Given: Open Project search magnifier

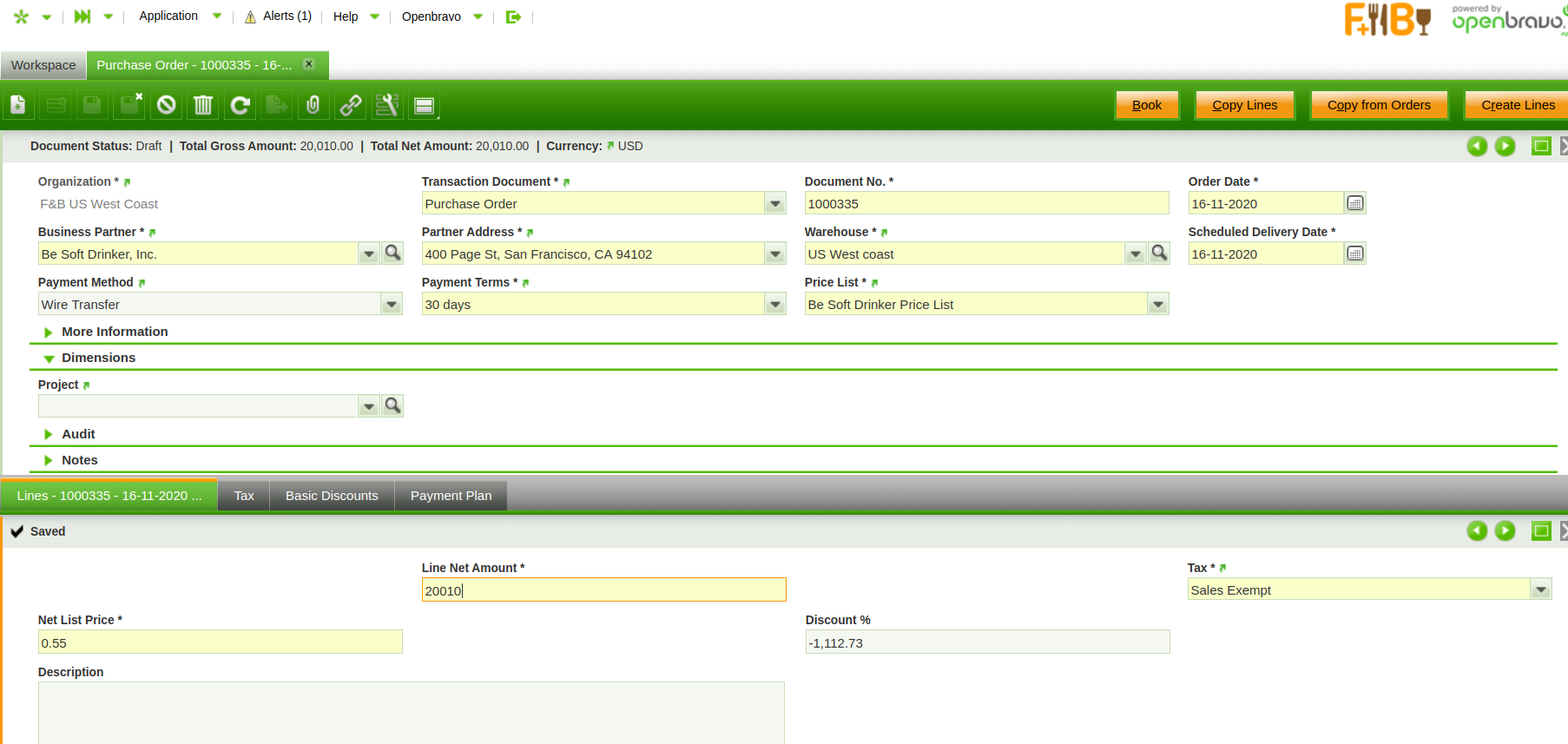Looking at the screenshot, I should 393,405.
